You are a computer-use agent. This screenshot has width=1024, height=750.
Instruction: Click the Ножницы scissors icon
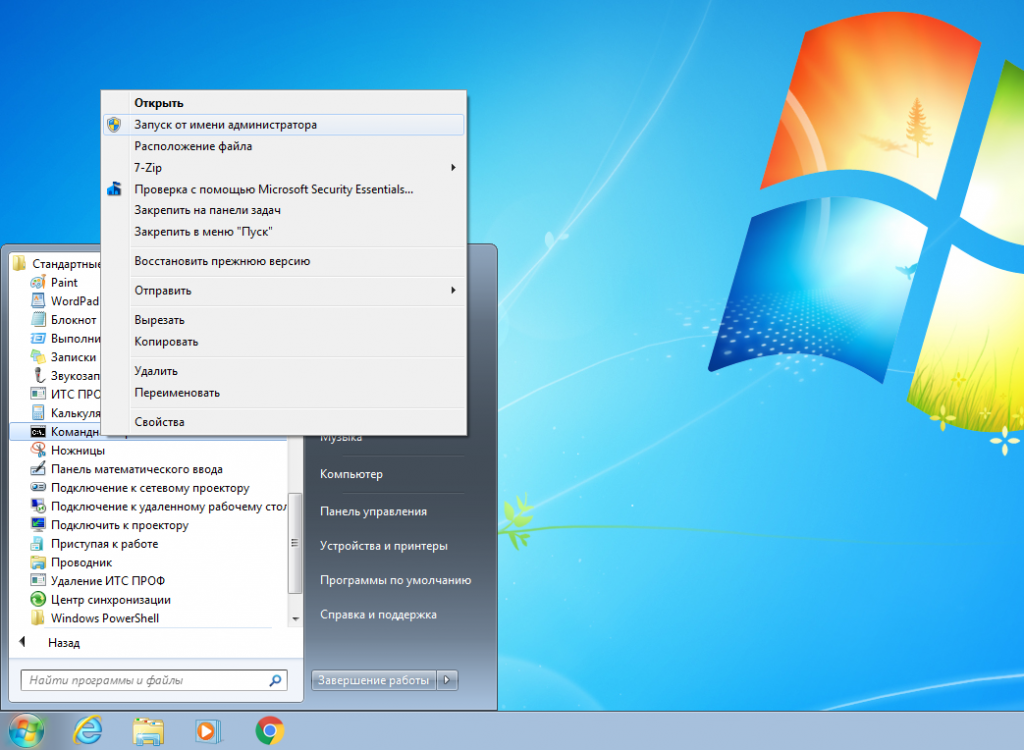38,450
